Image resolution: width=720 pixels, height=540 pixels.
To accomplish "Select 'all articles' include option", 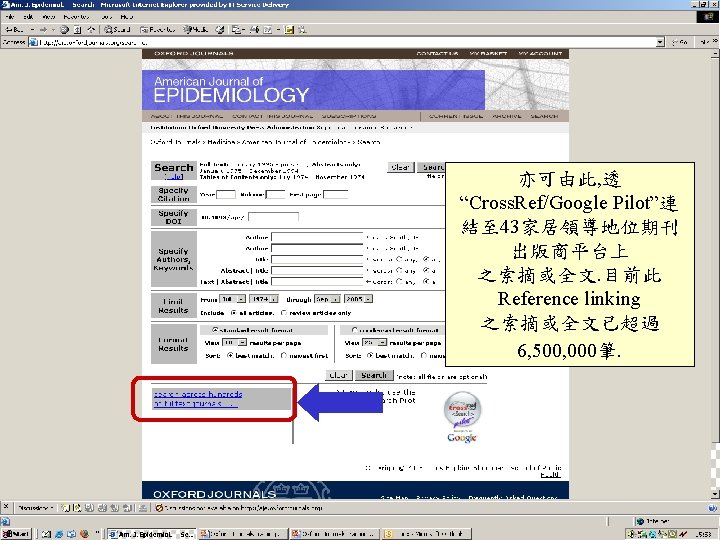I will [x=234, y=313].
